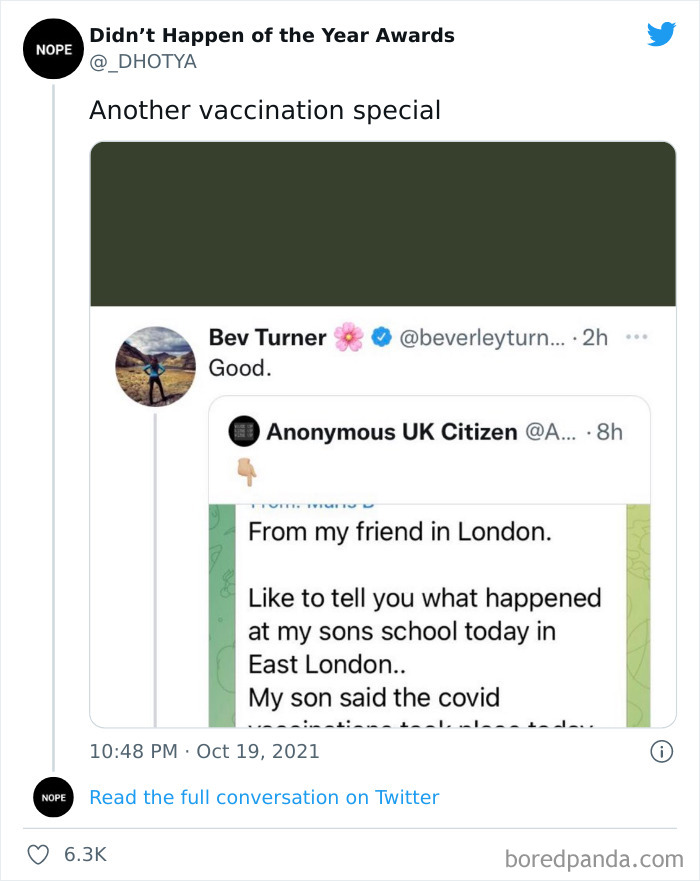Click the Twitter bird logo
The image size is (700, 881).
tap(661, 35)
